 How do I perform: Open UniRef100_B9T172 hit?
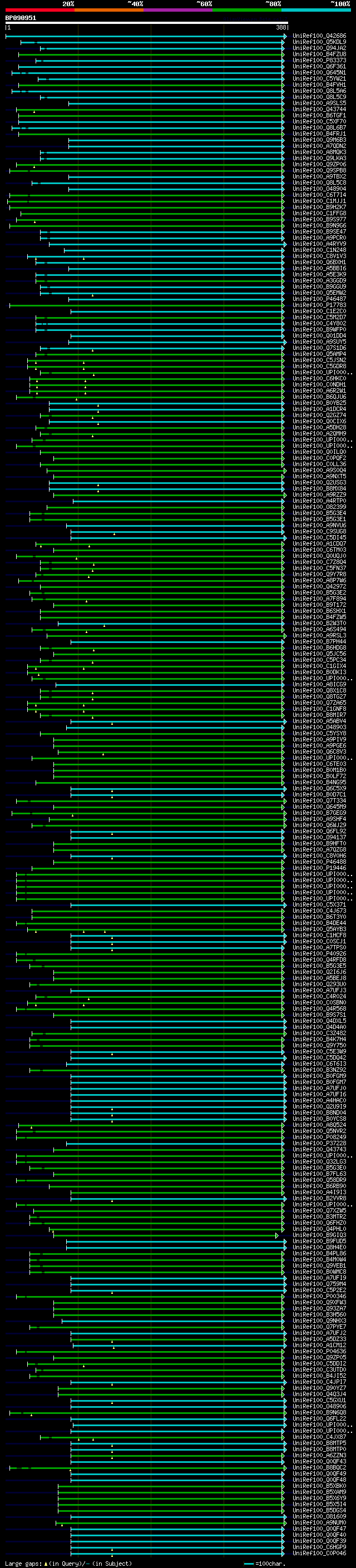pos(319,605)
